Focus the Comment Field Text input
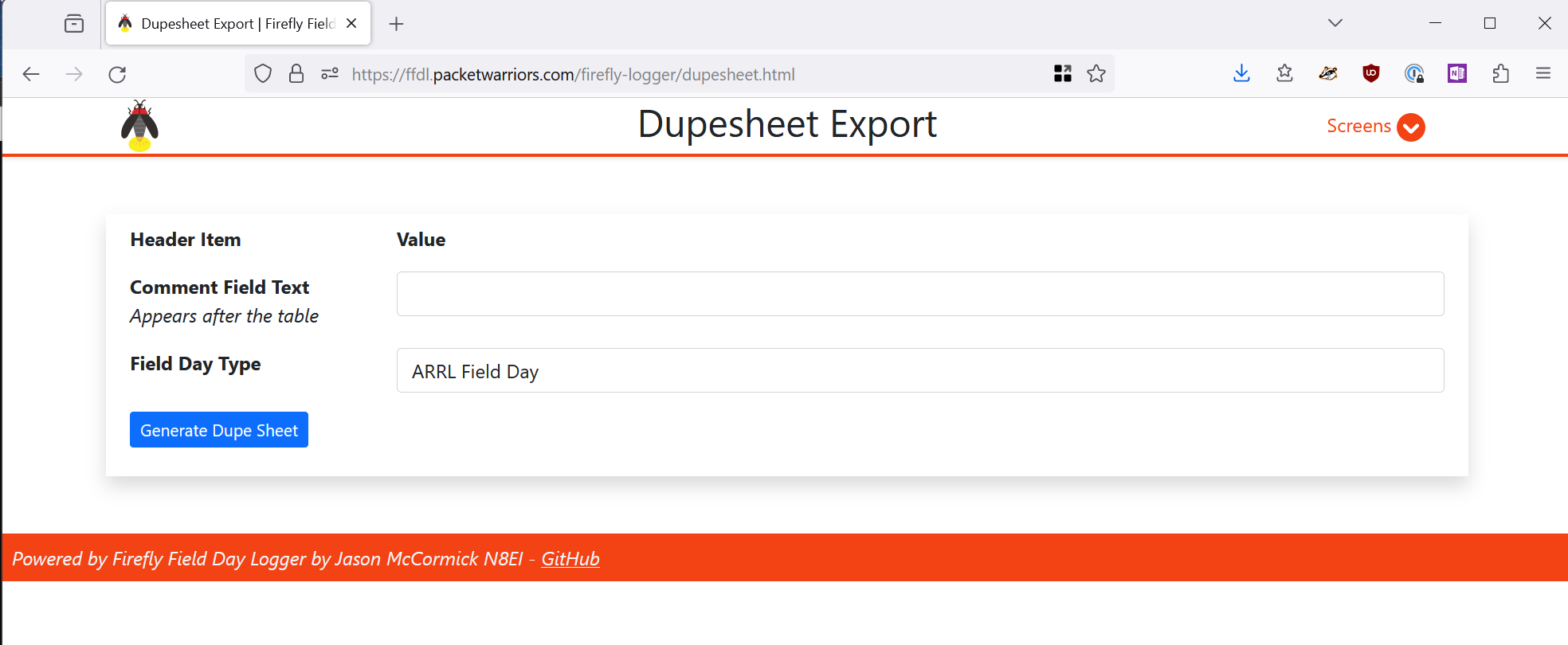 coord(919,294)
